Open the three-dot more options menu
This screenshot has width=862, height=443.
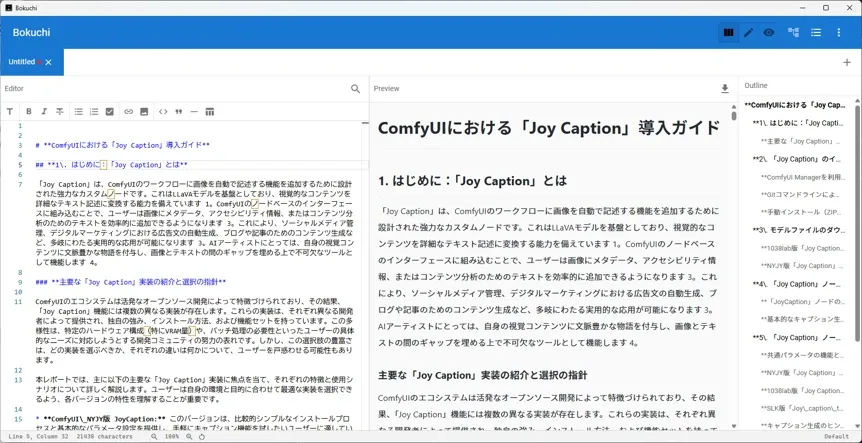pyautogui.click(x=839, y=33)
